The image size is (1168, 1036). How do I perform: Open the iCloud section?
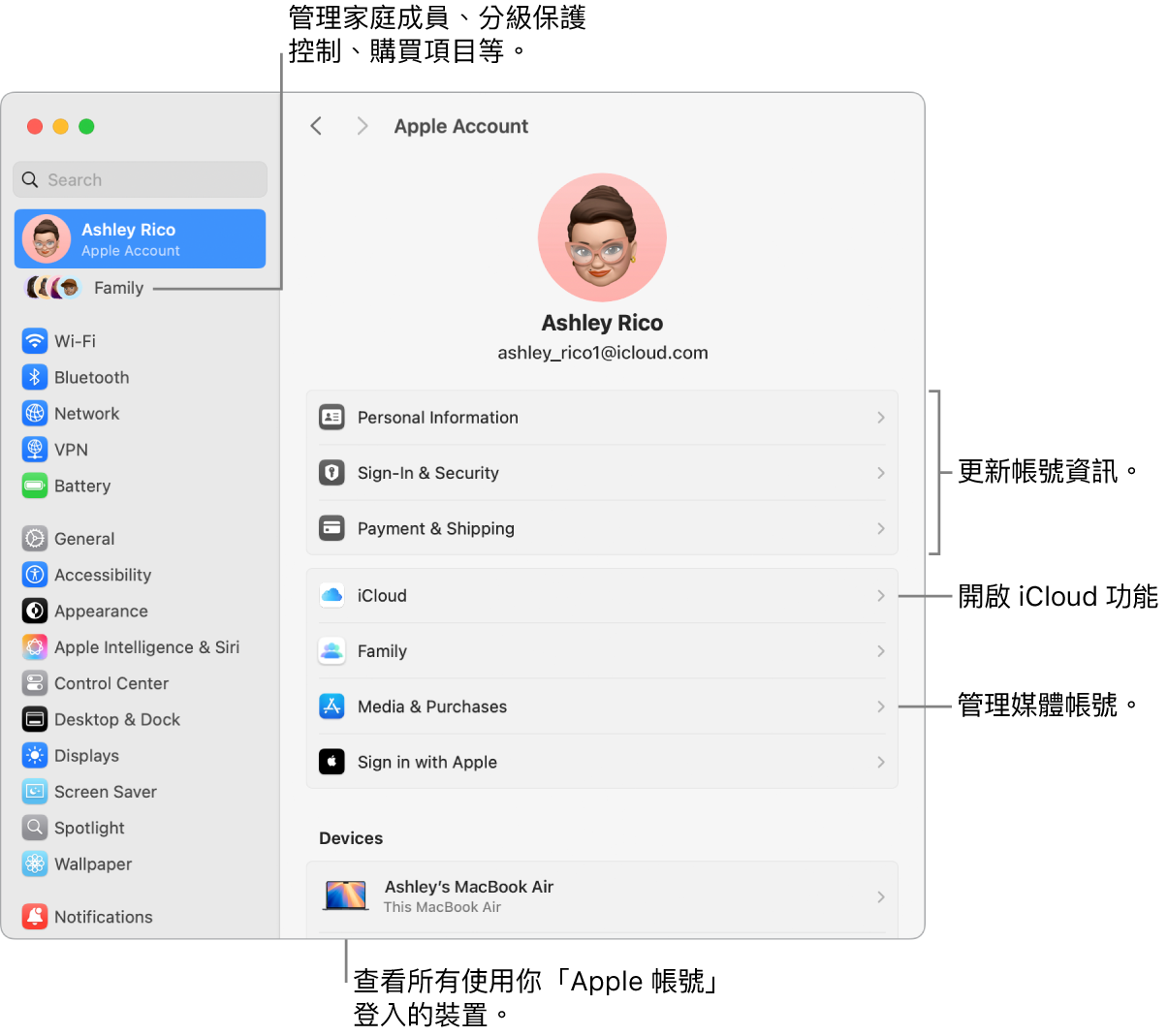coord(602,595)
